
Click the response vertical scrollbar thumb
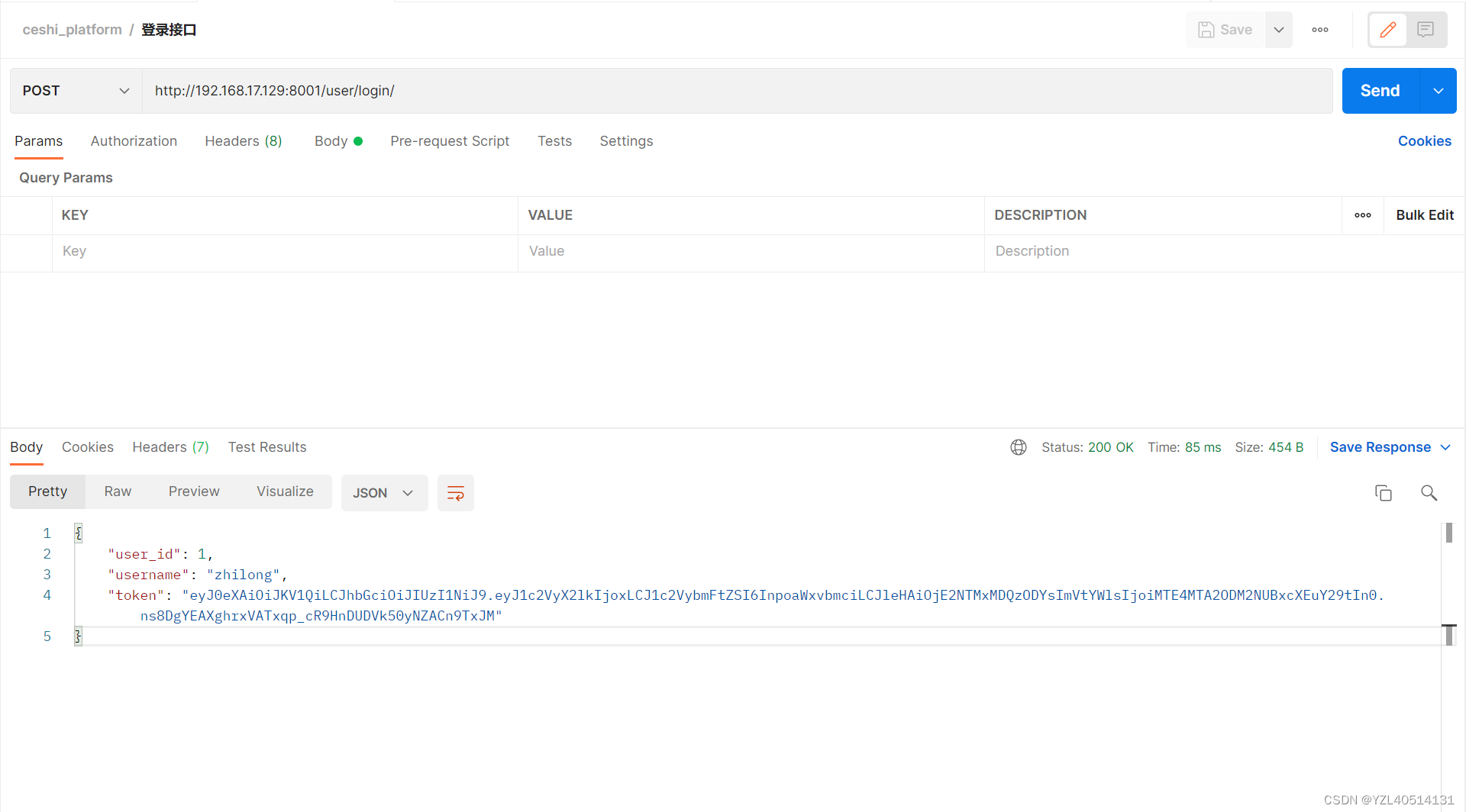[x=1448, y=533]
